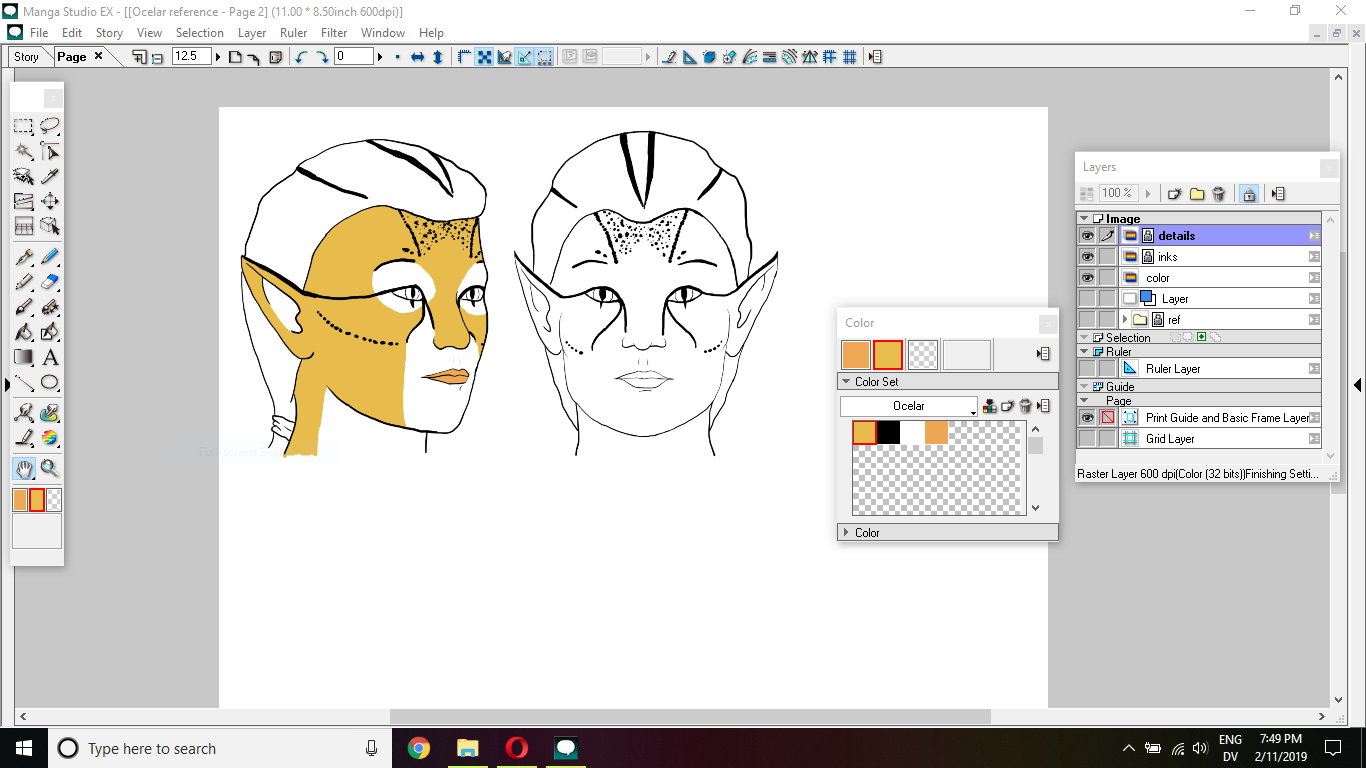
Task: Click the Gradient tool
Action: click(23, 357)
